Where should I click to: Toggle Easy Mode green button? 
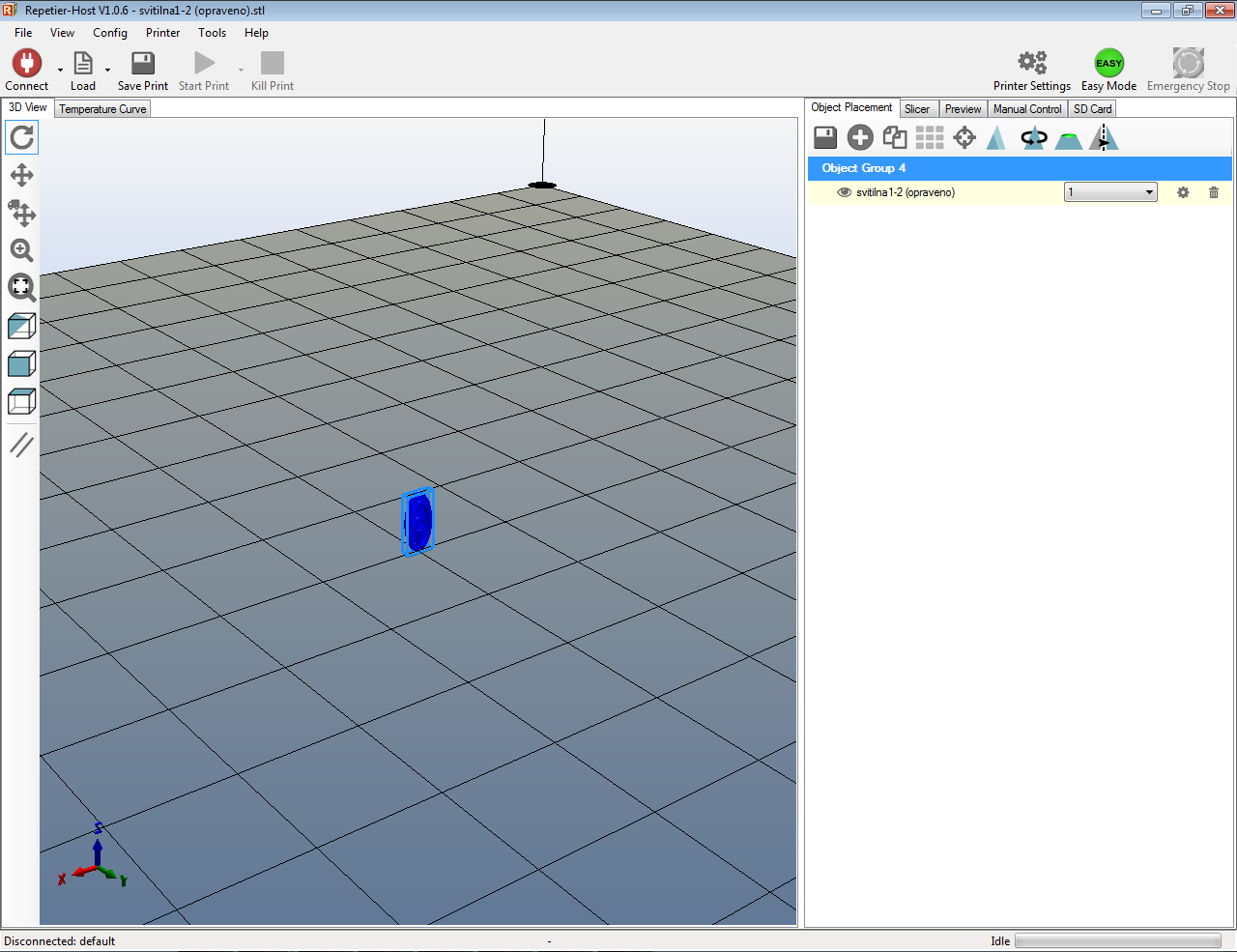click(x=1108, y=64)
